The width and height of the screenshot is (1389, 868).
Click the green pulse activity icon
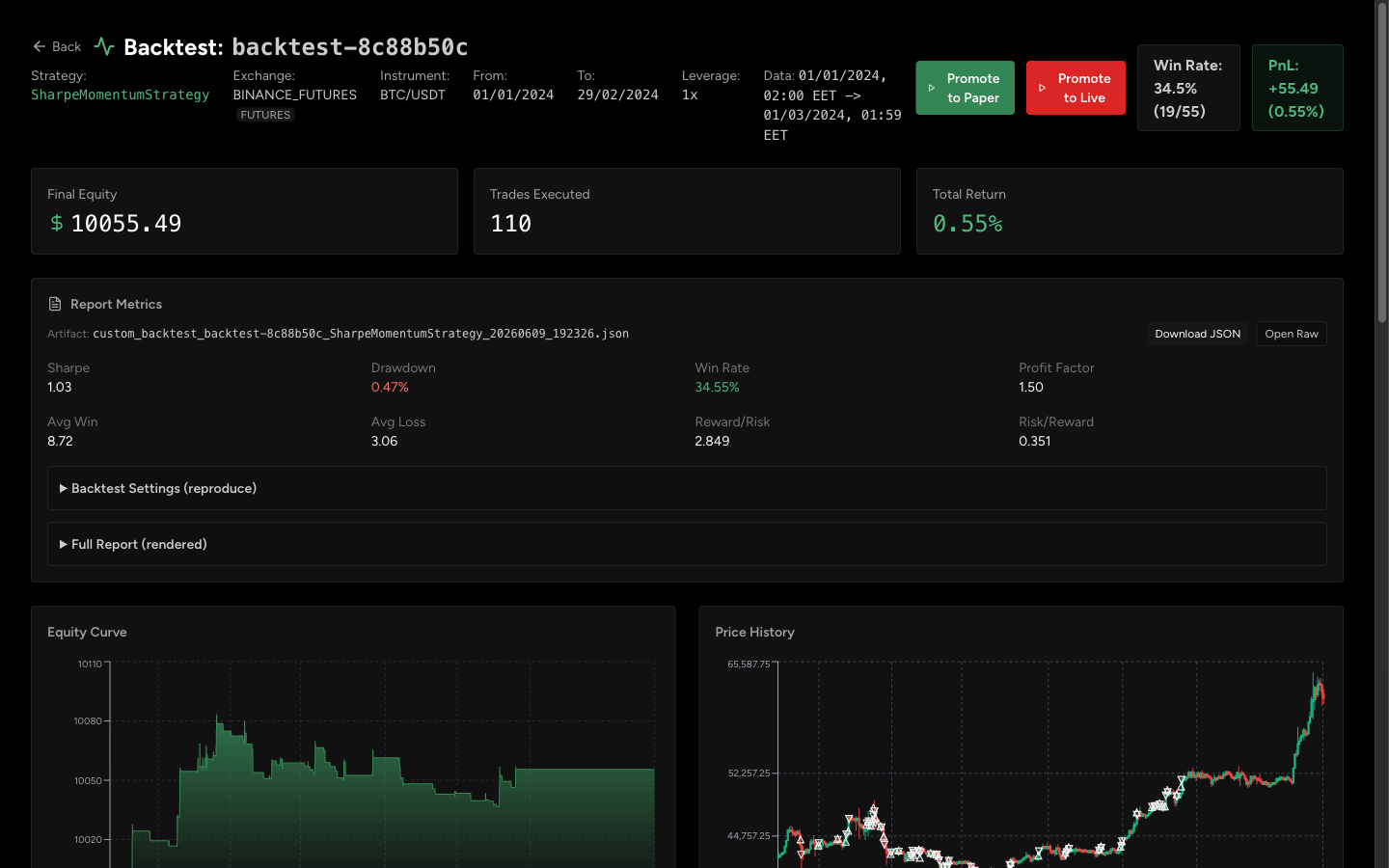104,46
